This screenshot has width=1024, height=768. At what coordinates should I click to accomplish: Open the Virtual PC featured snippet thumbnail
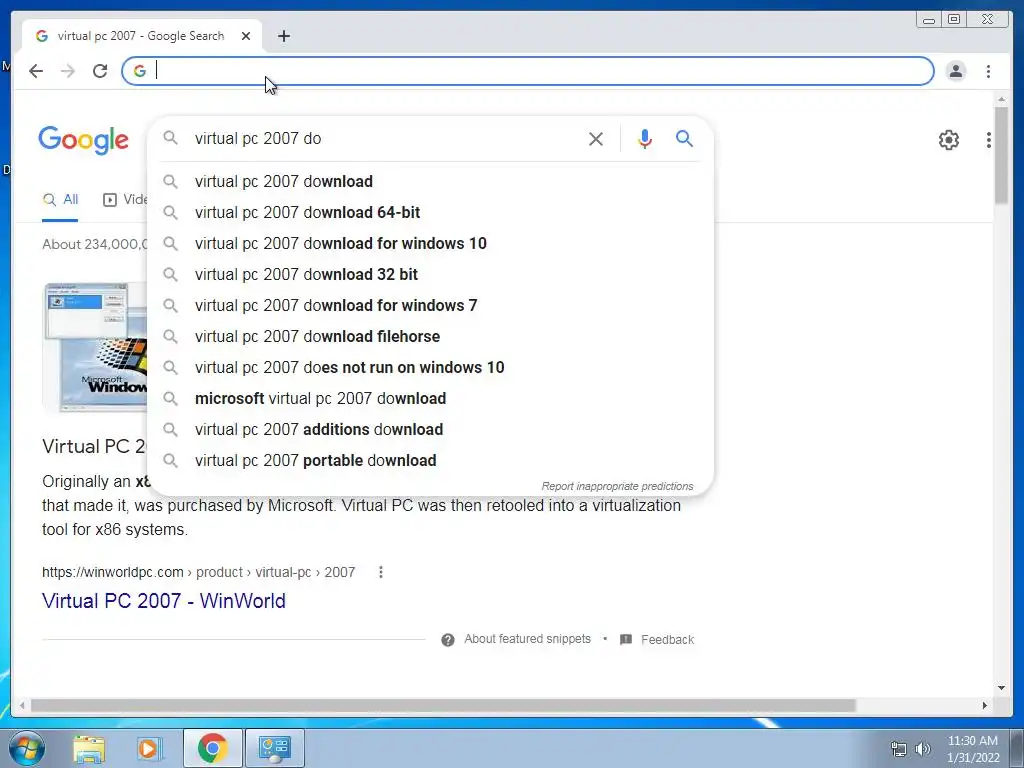point(95,347)
